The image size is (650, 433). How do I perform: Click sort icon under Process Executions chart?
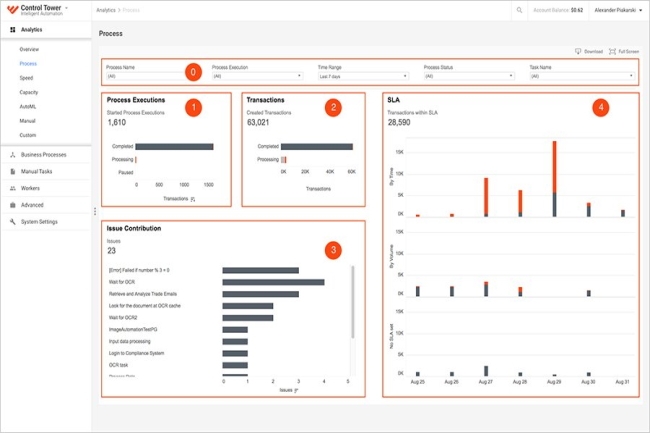[x=193, y=199]
